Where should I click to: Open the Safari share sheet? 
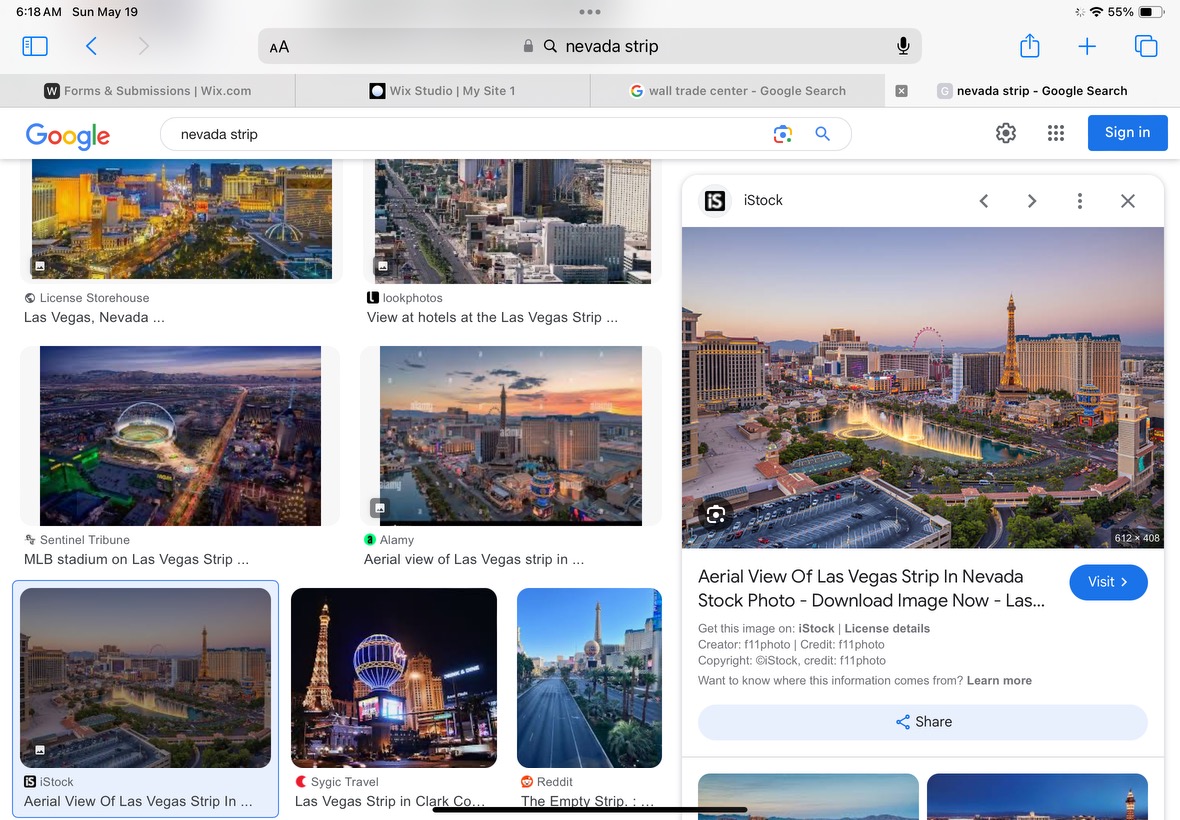click(1029, 45)
